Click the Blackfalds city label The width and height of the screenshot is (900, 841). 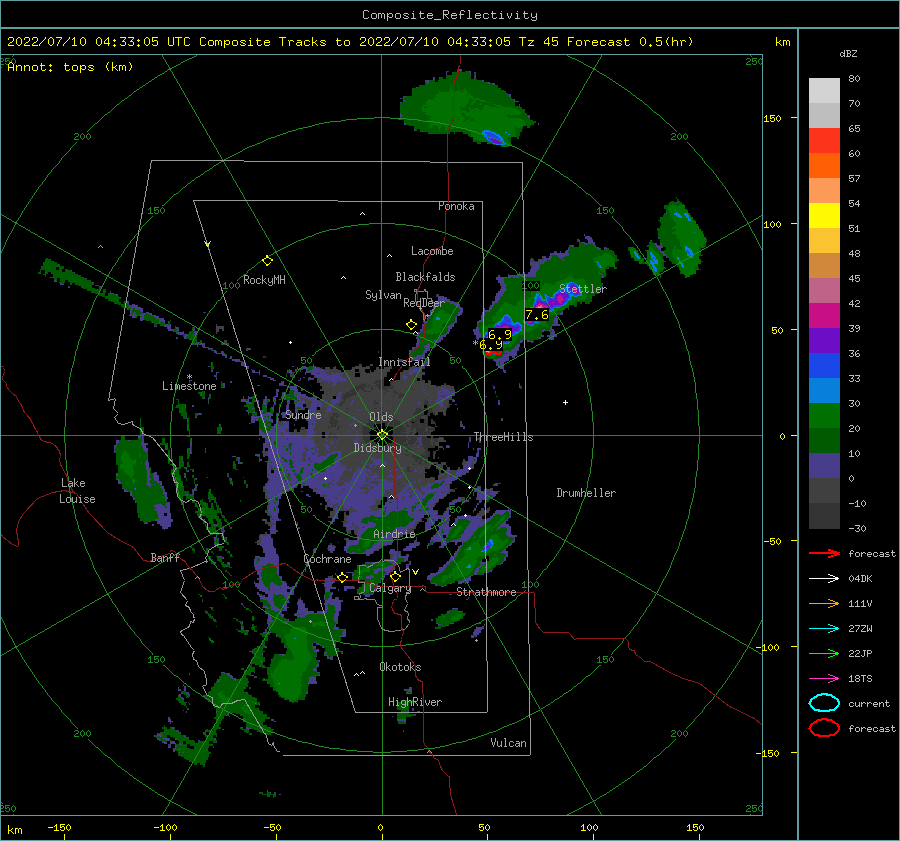pyautogui.click(x=425, y=277)
